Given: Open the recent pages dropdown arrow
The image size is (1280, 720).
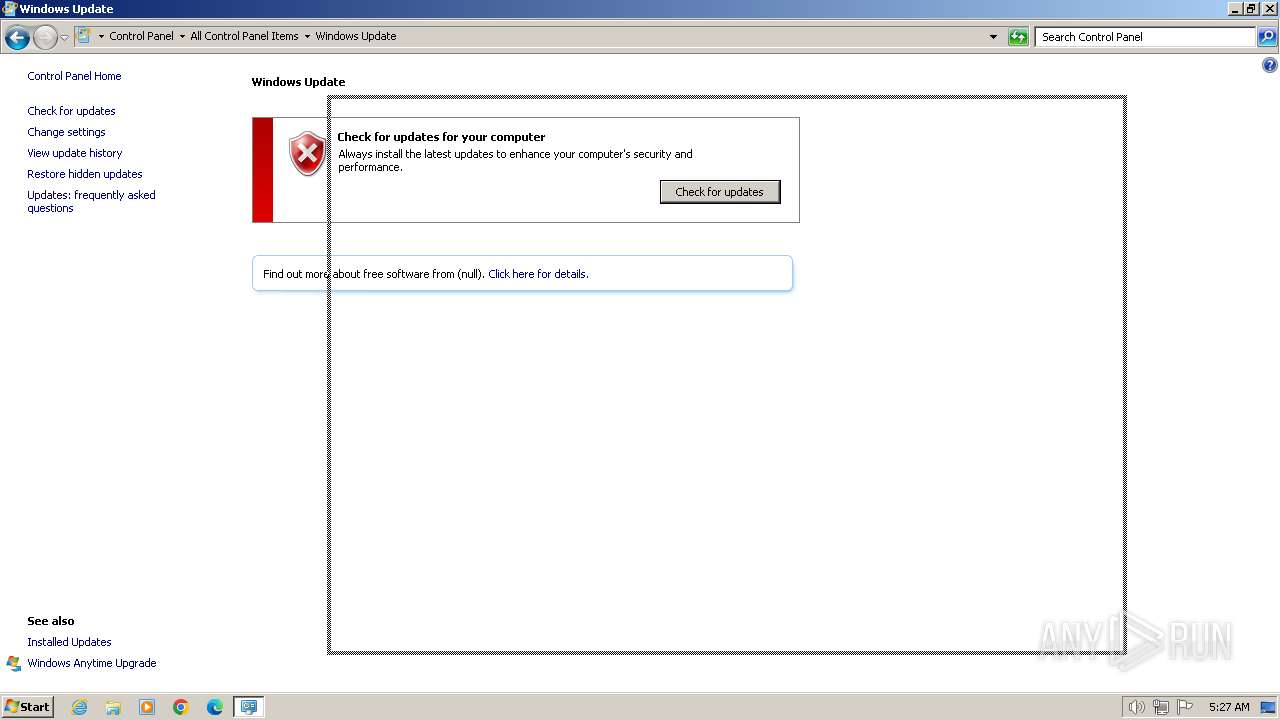Looking at the screenshot, I should click(x=65, y=38).
